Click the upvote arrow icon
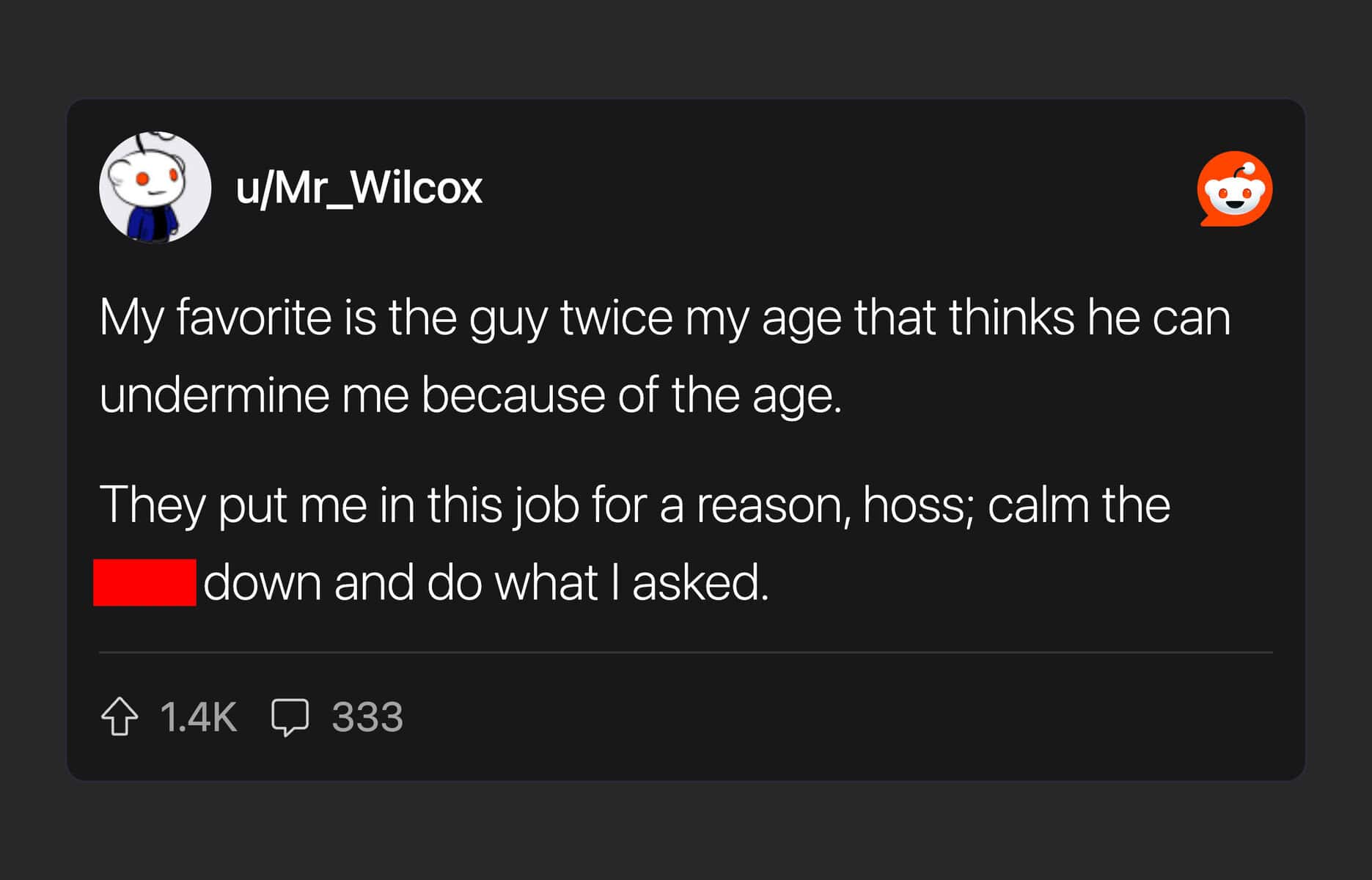Viewport: 1372px width, 880px height. [120, 716]
